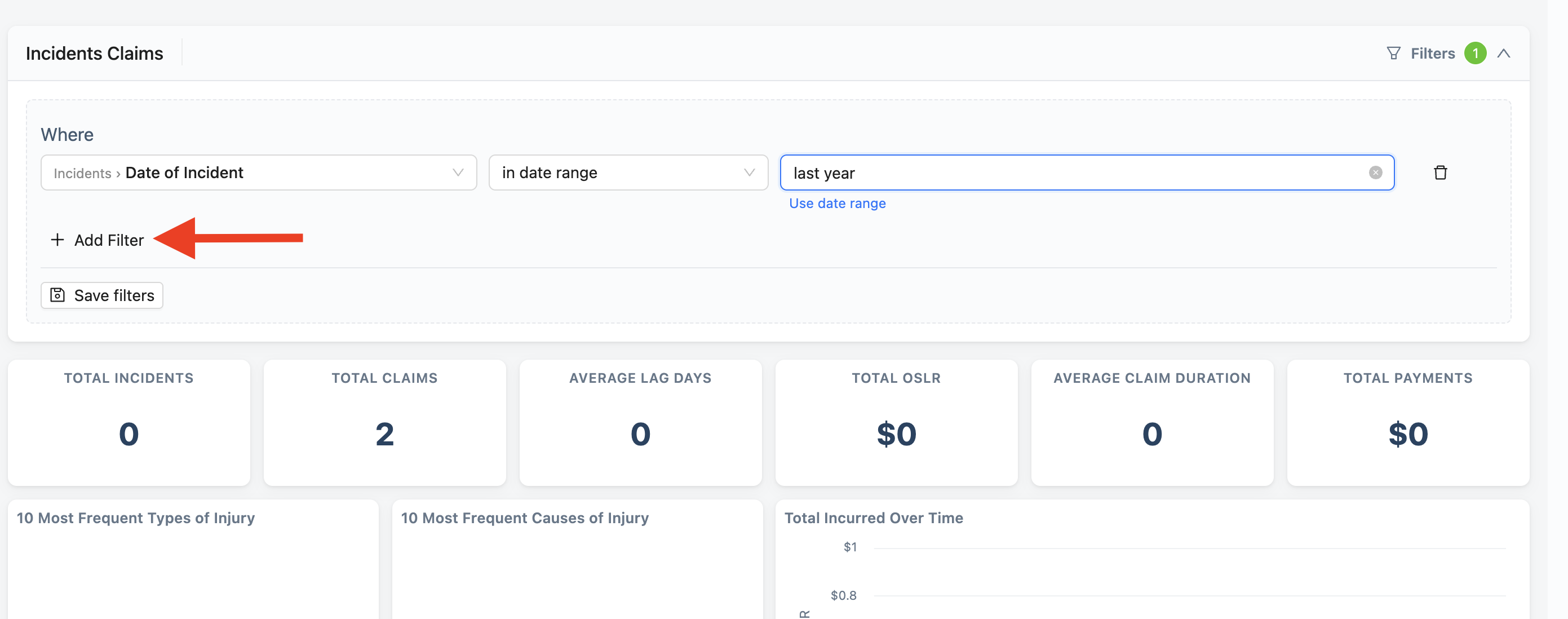
Task: Click the Add Filter button
Action: pyautogui.click(x=98, y=240)
